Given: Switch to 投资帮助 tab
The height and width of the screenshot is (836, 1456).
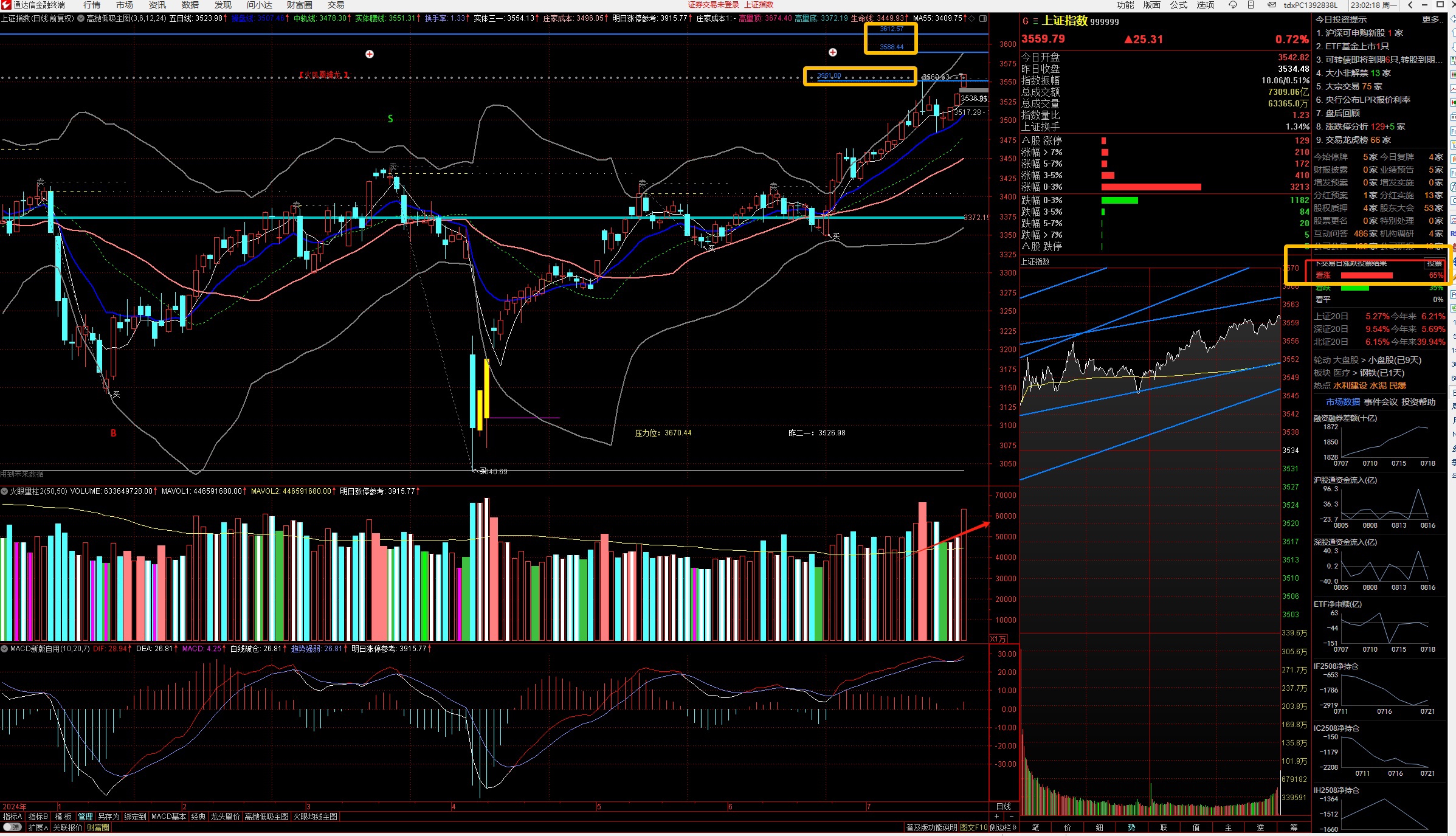Looking at the screenshot, I should coord(1418,402).
